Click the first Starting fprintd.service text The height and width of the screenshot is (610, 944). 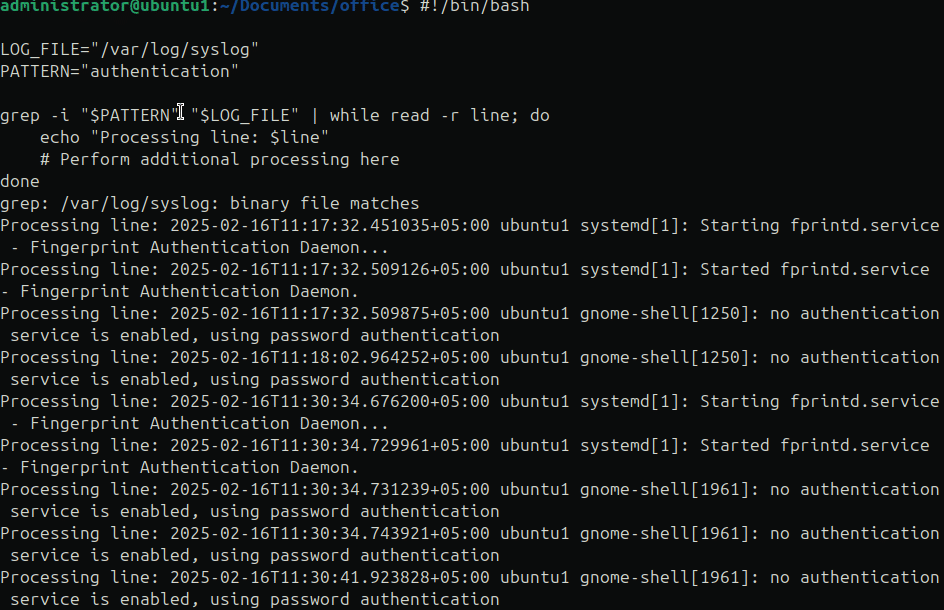(819, 225)
